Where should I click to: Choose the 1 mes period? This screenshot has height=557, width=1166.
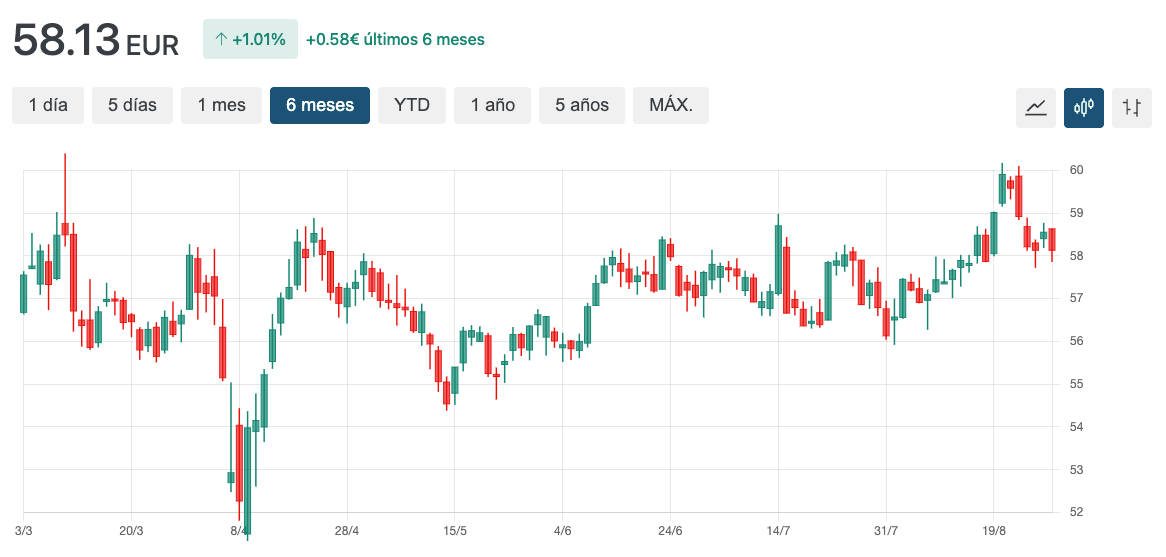221,105
